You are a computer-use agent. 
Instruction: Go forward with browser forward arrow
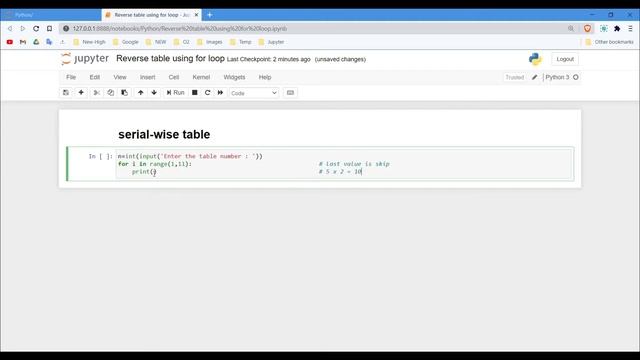(x=23, y=29)
